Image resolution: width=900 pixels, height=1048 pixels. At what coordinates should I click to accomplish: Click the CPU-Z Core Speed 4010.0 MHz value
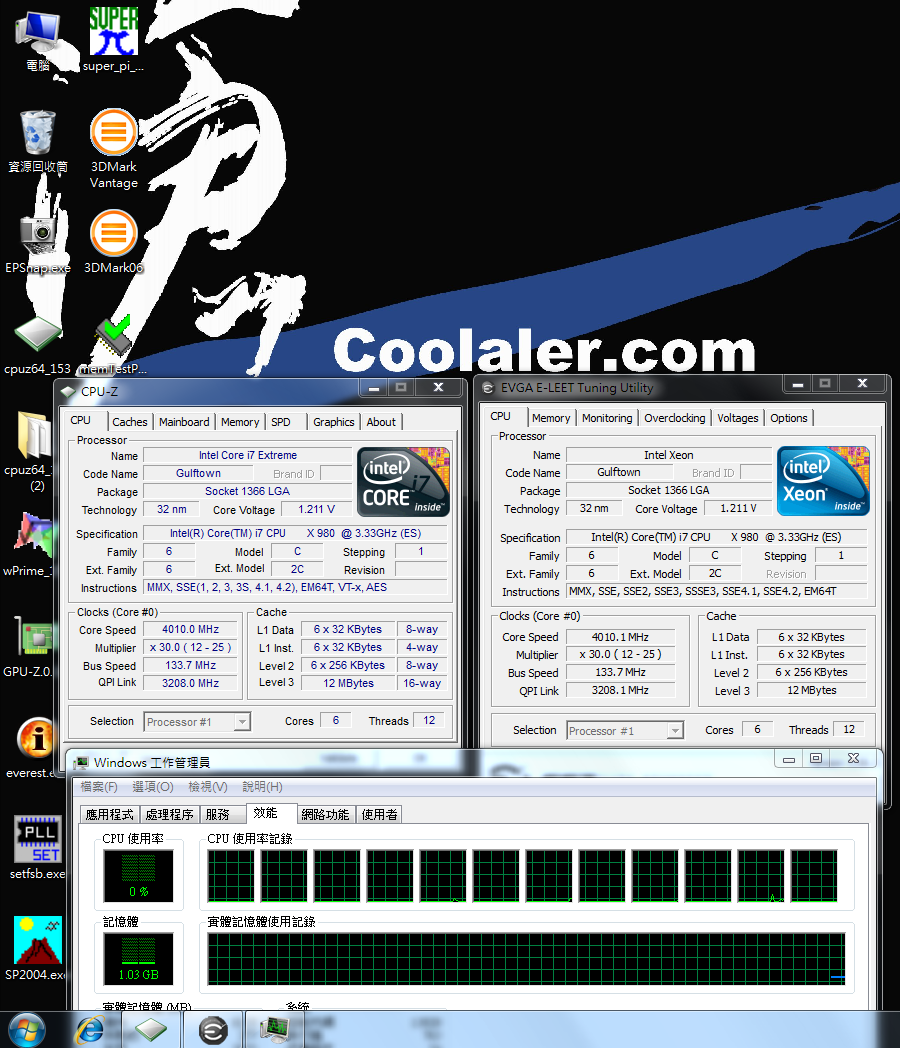(x=190, y=630)
